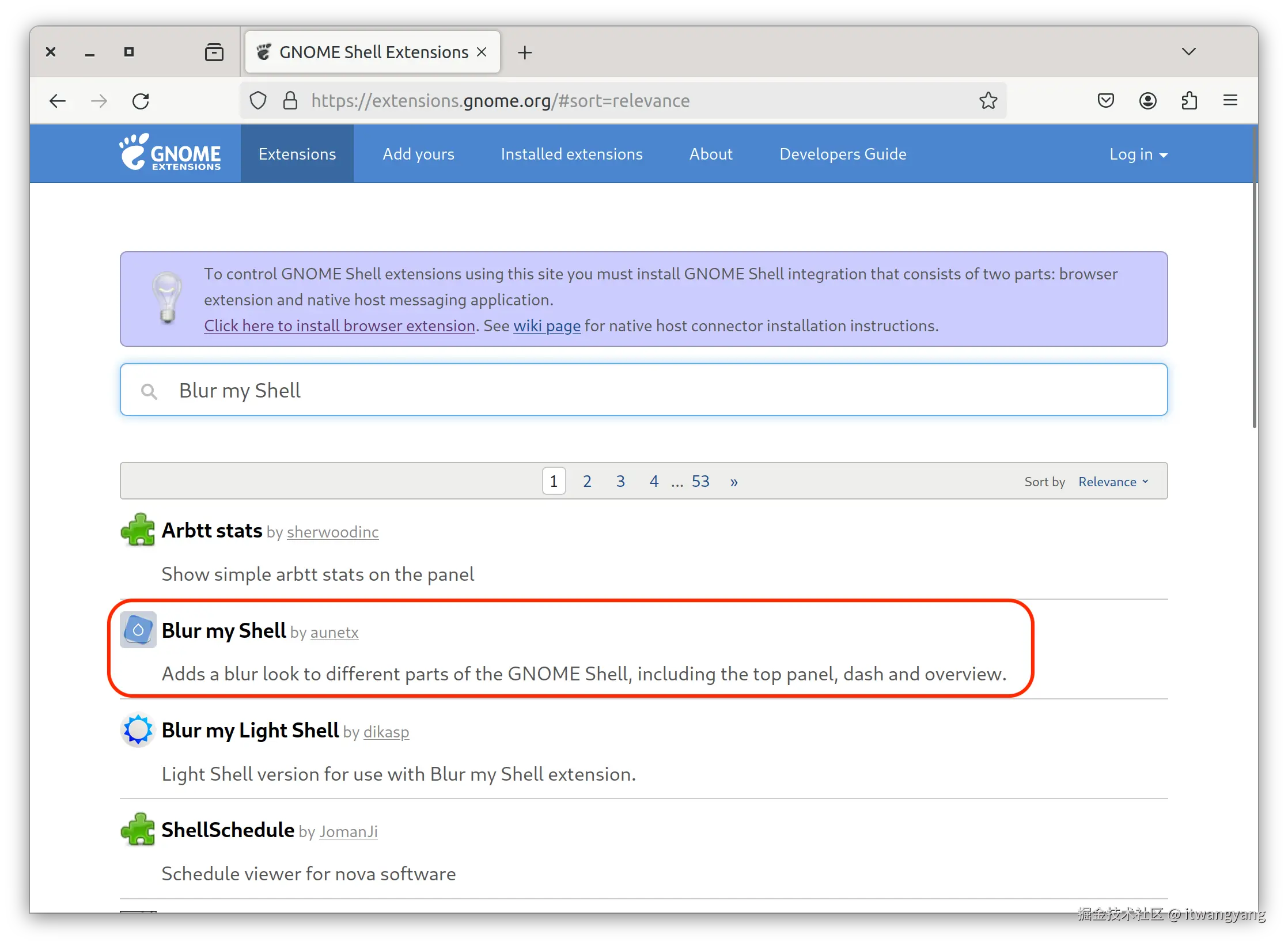Image resolution: width=1288 pixels, height=946 pixels.
Task: Open Installed extensions nav item
Action: [x=571, y=154]
